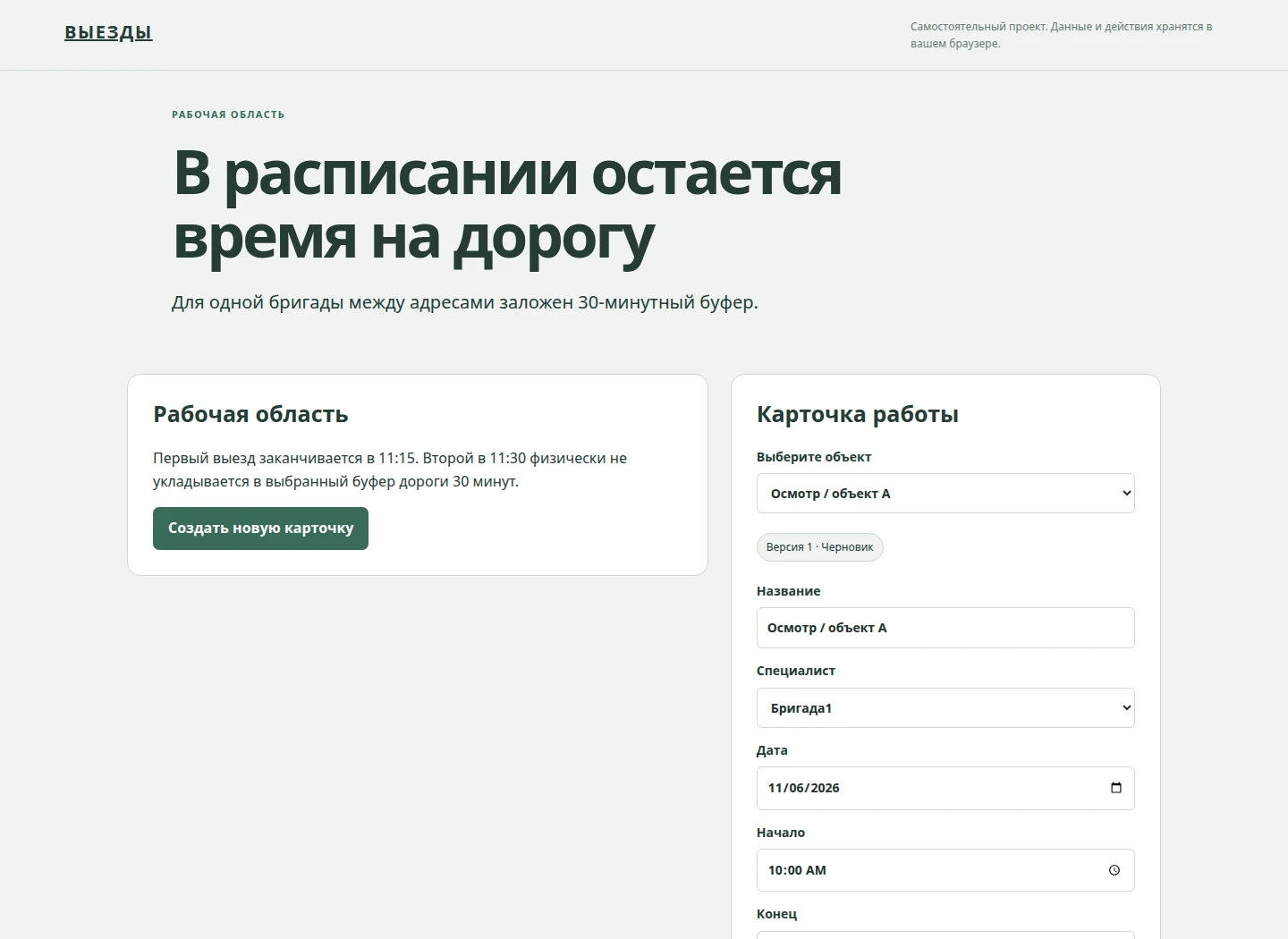Image resolution: width=1288 pixels, height=939 pixels.
Task: Click the subtitle about the 30-минутный буфер
Action: click(x=465, y=302)
